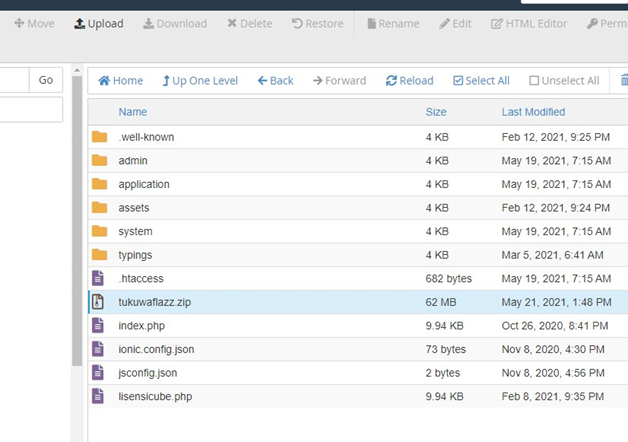Sort by Size column header
The height and width of the screenshot is (442, 628).
pos(436,112)
